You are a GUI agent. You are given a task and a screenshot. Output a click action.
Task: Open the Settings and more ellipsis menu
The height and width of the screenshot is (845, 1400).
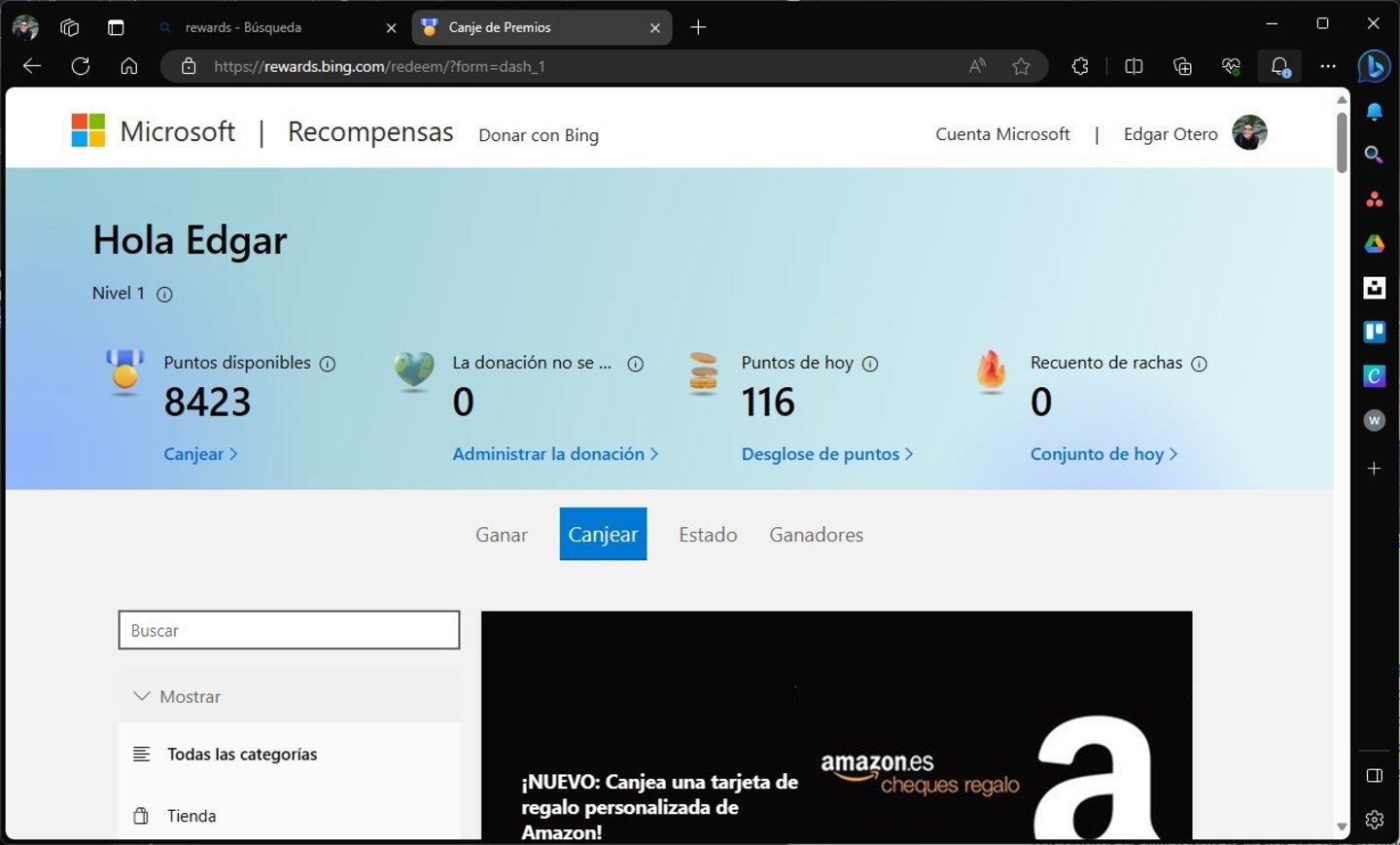pos(1328,66)
